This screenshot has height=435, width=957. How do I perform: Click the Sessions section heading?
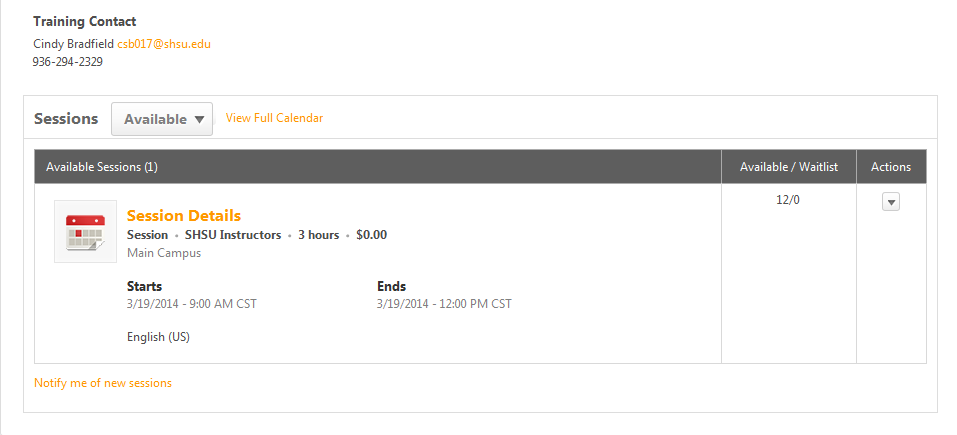(x=66, y=118)
